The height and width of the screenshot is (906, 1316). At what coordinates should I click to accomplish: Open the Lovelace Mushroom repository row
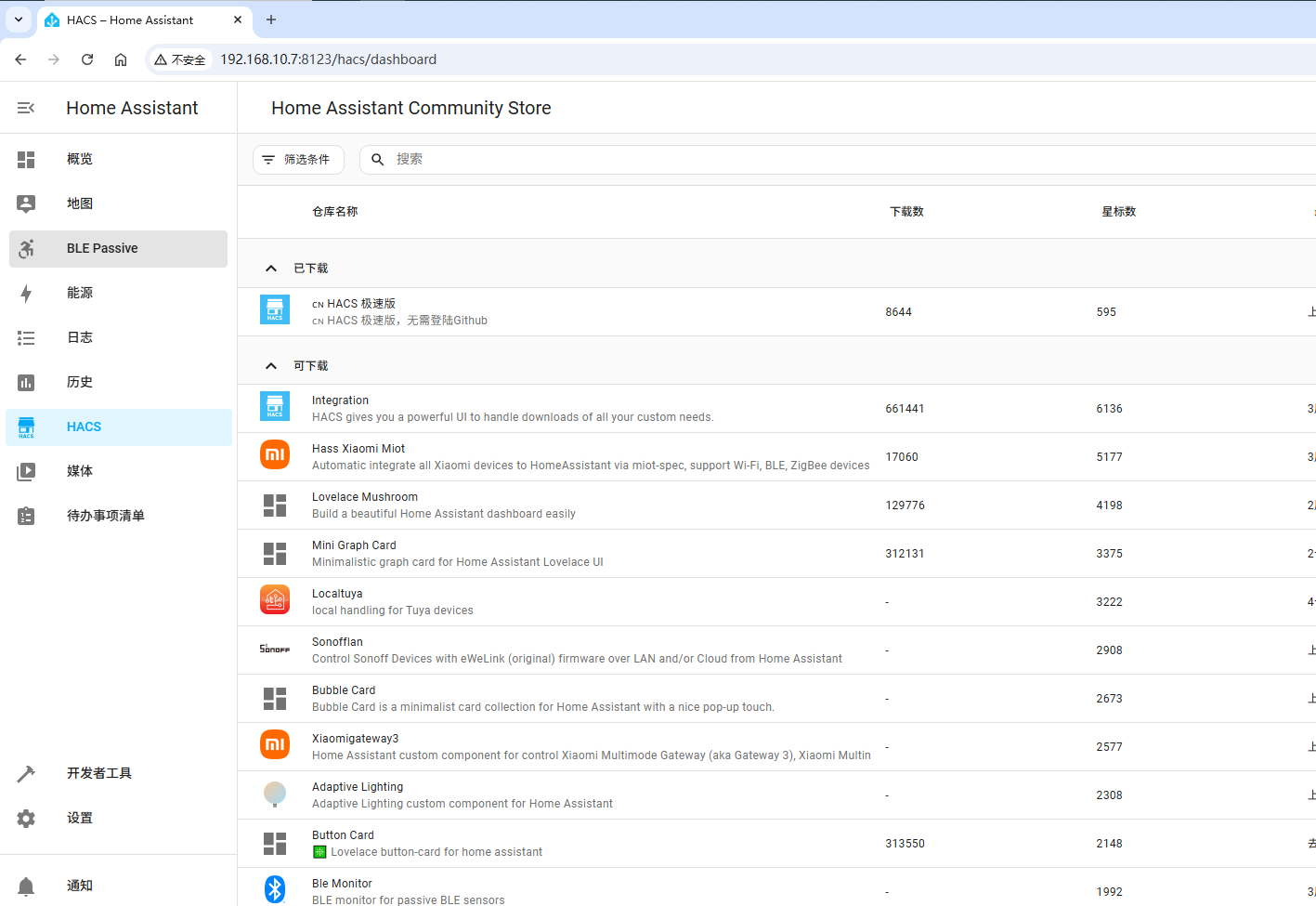coord(776,506)
